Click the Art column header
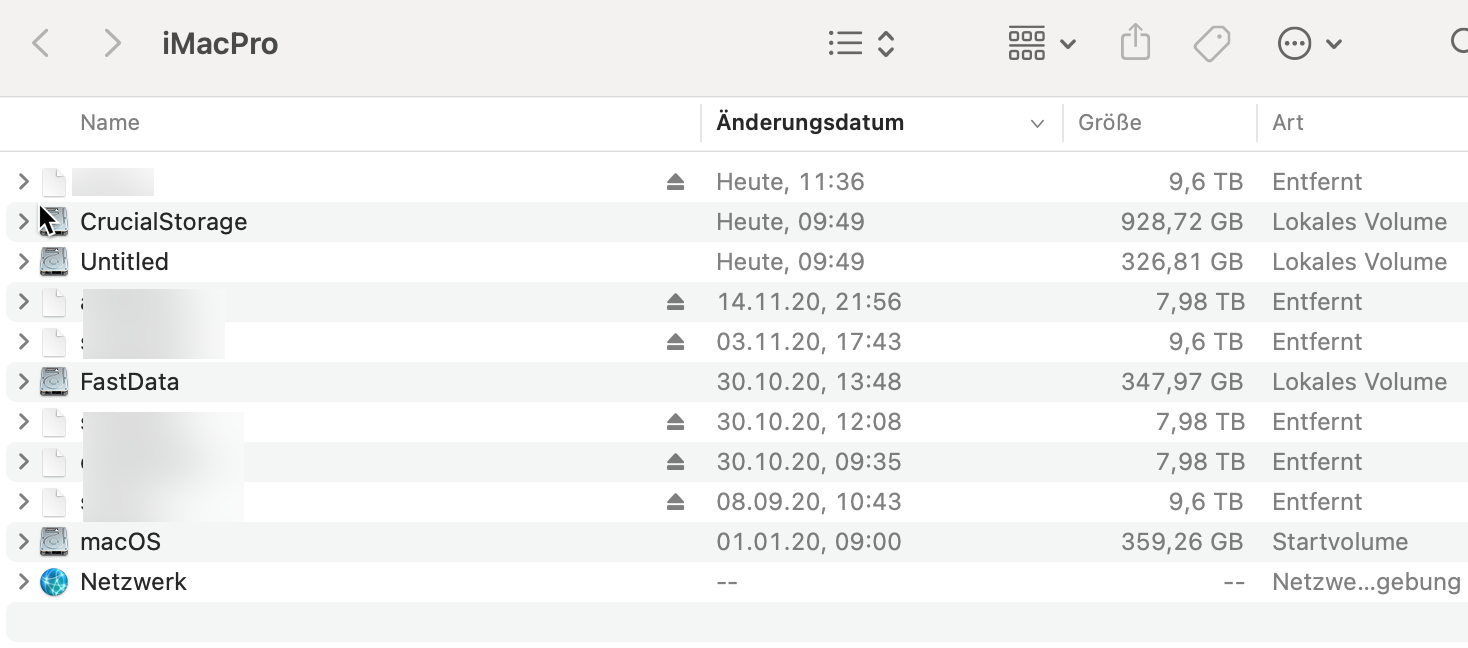The image size is (1468, 648). coord(1288,123)
